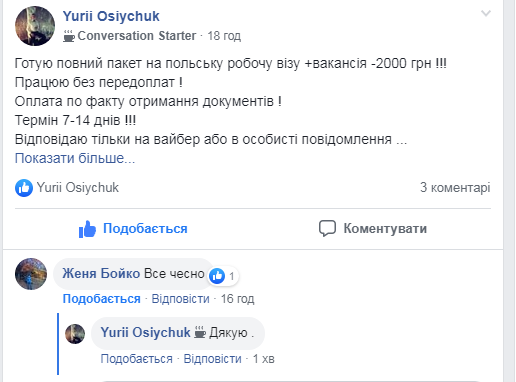Open the 18 год post timestamp
The width and height of the screenshot is (516, 382).
[x=224, y=36]
